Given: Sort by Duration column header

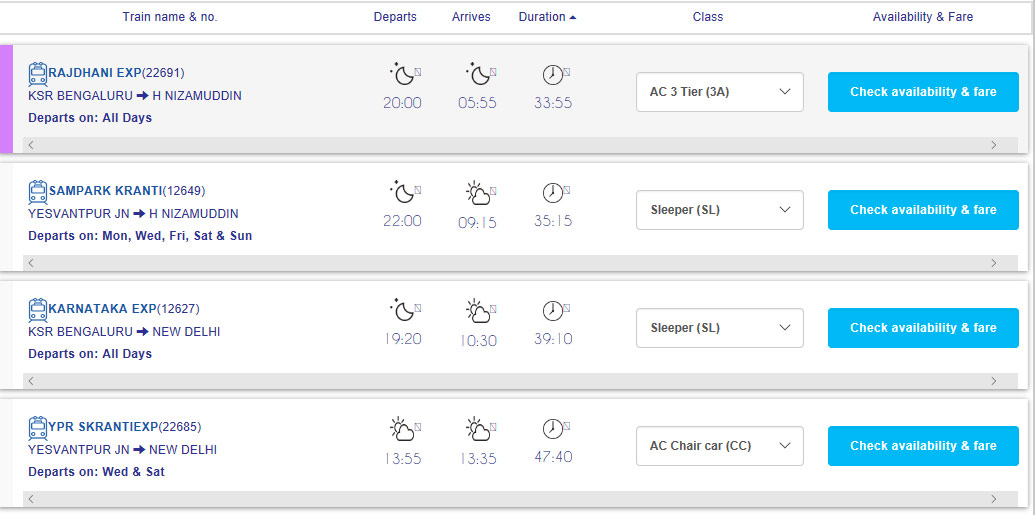Looking at the screenshot, I should click(x=547, y=17).
